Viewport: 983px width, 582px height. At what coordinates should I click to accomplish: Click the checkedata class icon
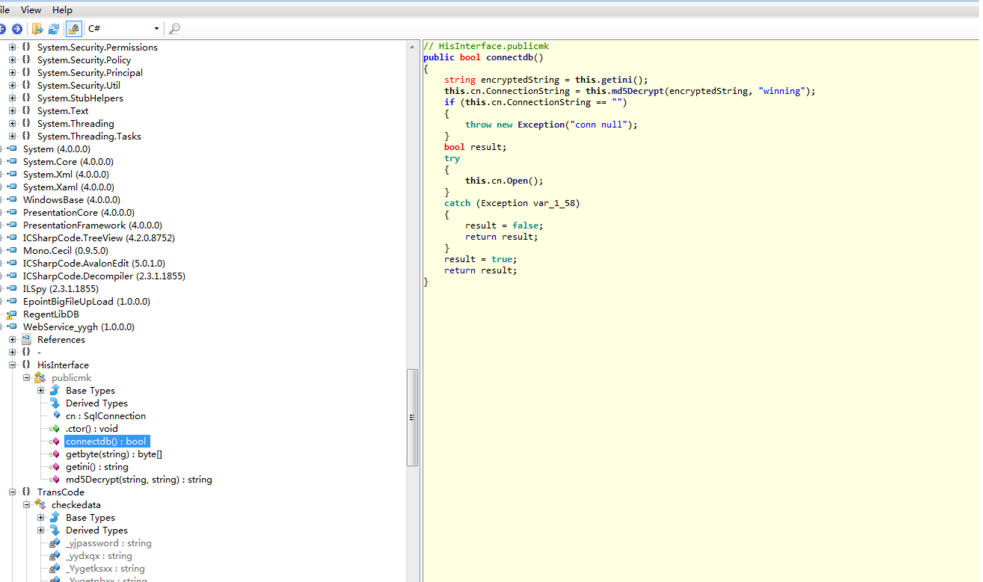pos(40,505)
